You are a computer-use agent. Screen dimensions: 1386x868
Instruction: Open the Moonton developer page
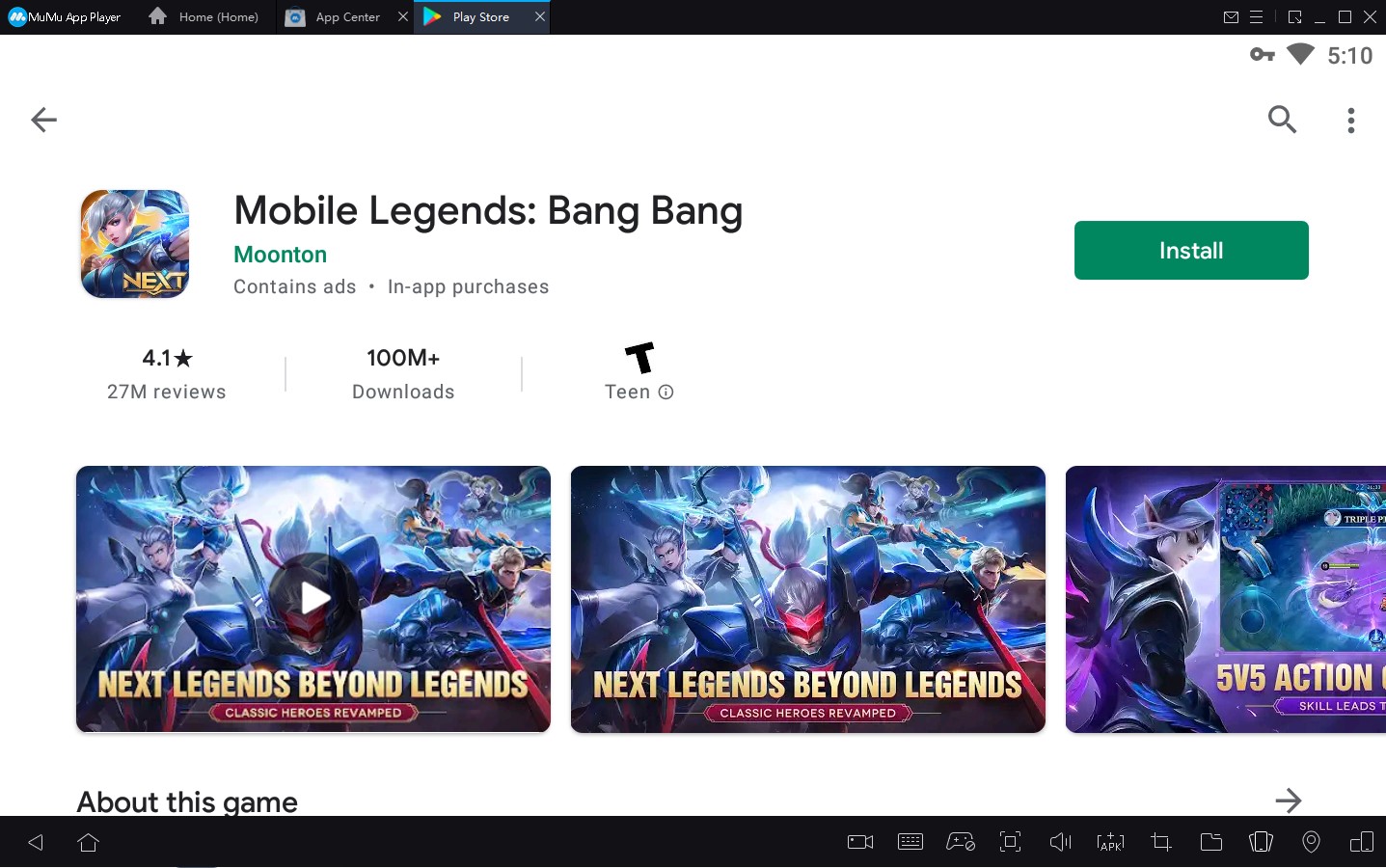pos(281,255)
